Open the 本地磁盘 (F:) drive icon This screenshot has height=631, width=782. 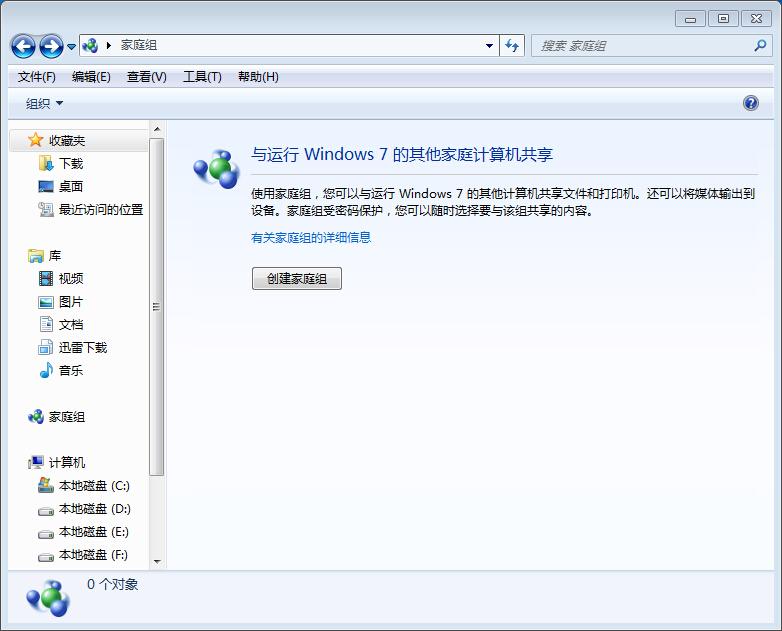coord(46,556)
